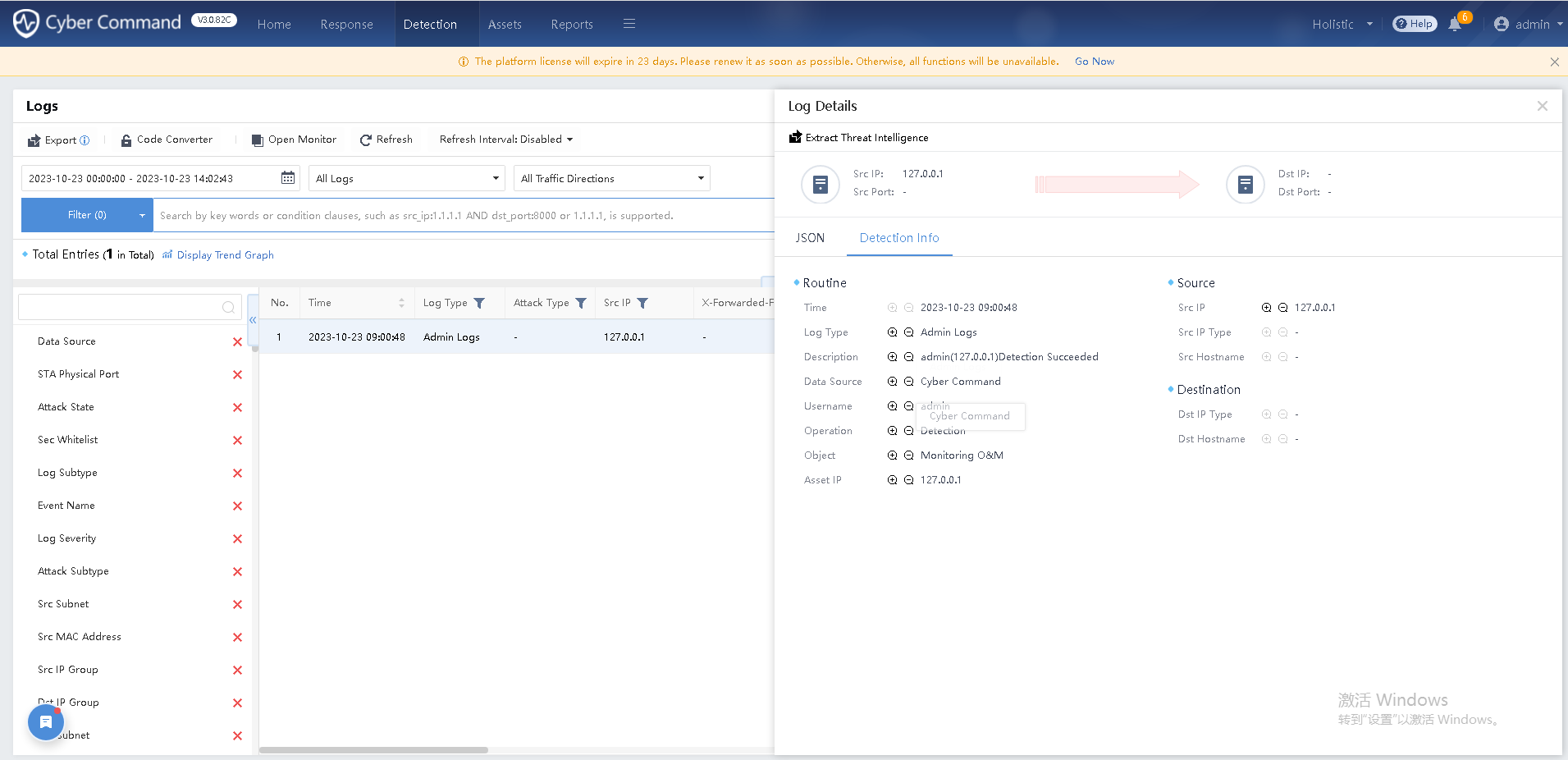Open the calendar date picker icon
The height and width of the screenshot is (760, 1568).
288,178
